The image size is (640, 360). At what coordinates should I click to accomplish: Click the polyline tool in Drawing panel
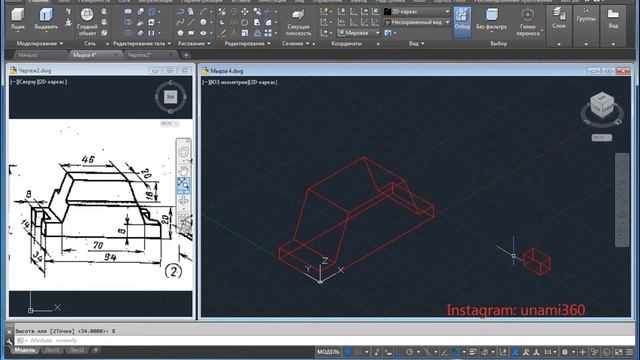(180, 12)
